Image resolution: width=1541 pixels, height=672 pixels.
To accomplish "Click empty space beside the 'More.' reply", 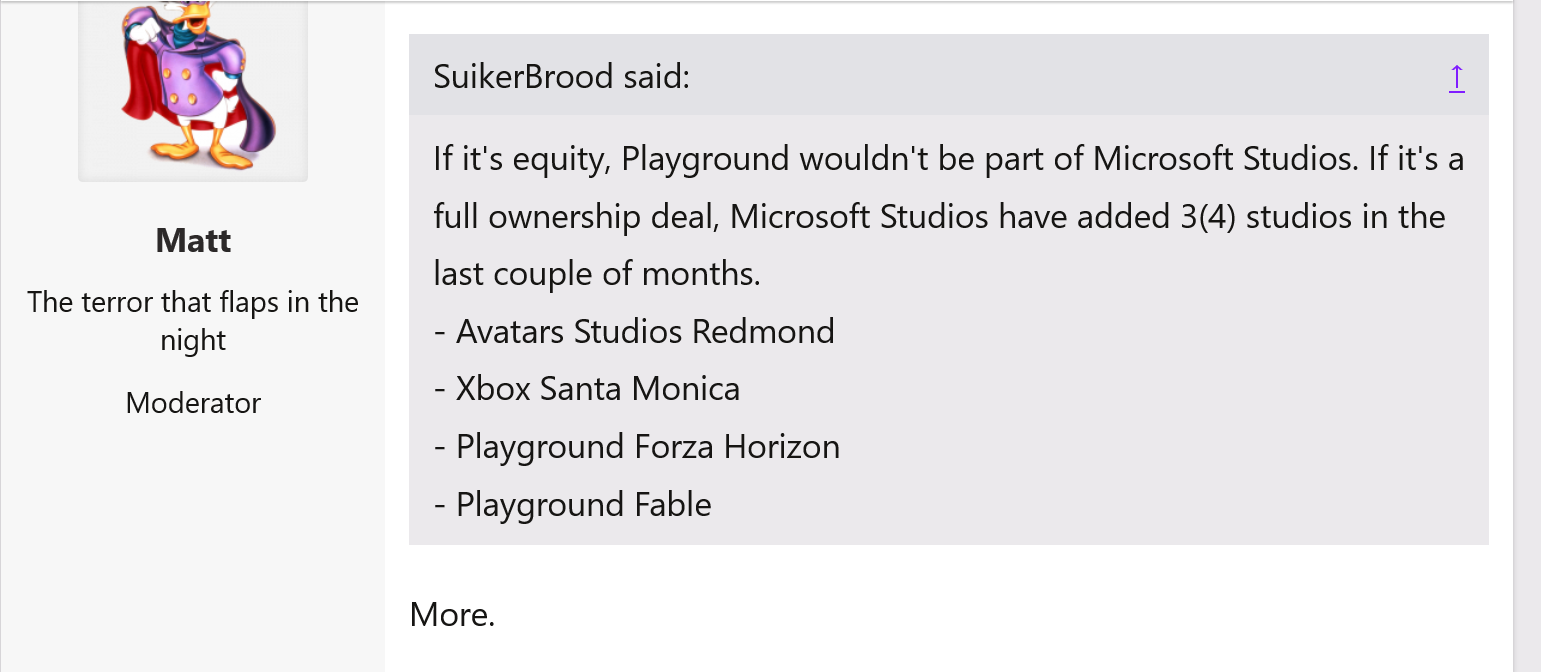I will [x=950, y=614].
